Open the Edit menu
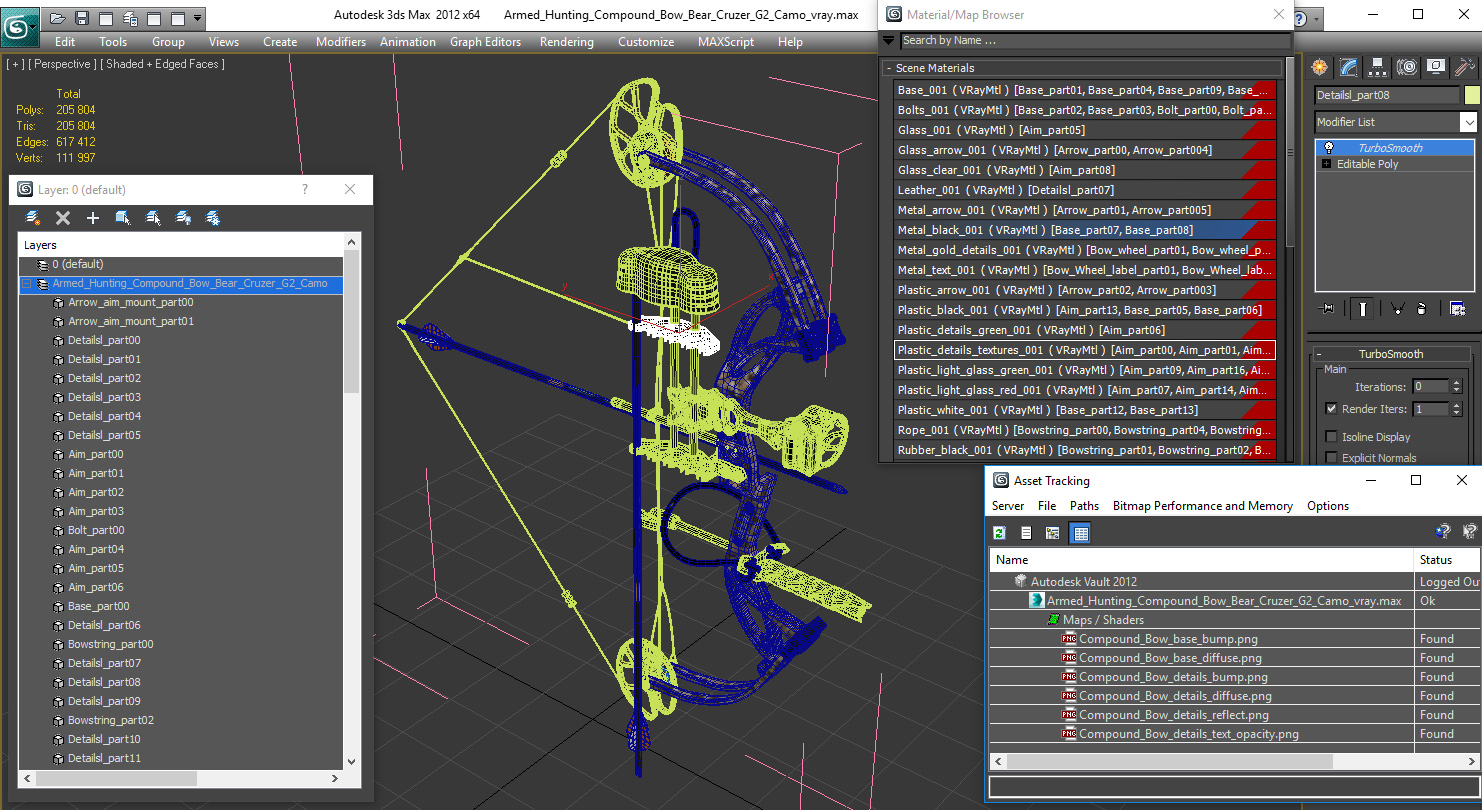This screenshot has height=810, width=1482. (x=65, y=42)
